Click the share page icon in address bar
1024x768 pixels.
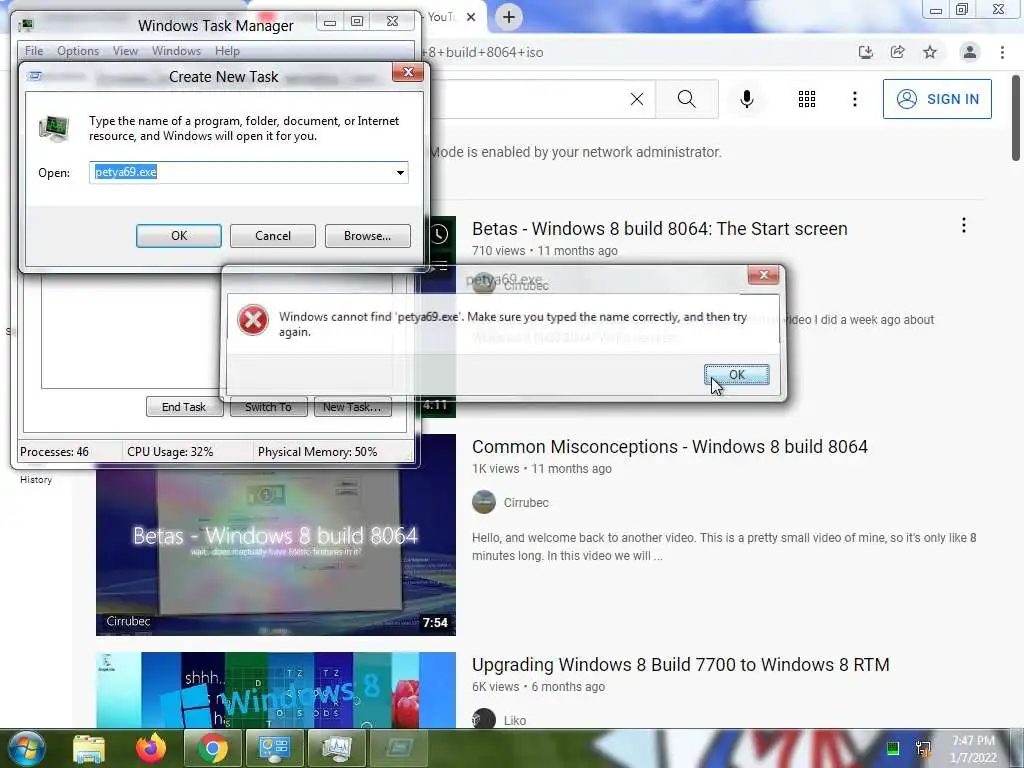(898, 52)
